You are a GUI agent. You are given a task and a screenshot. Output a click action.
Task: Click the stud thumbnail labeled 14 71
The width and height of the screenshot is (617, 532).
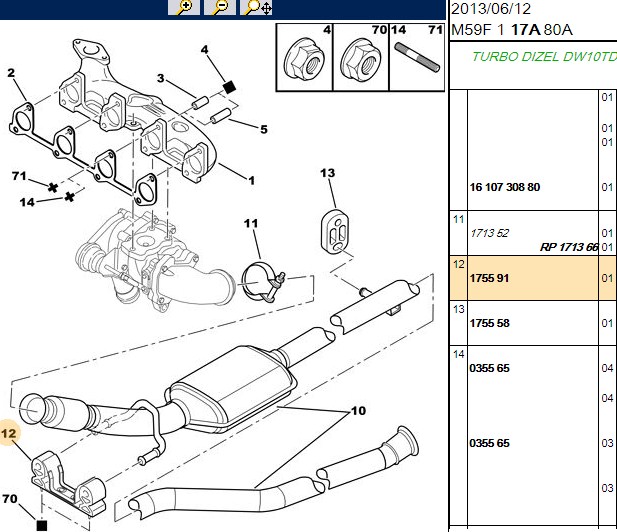[417, 57]
